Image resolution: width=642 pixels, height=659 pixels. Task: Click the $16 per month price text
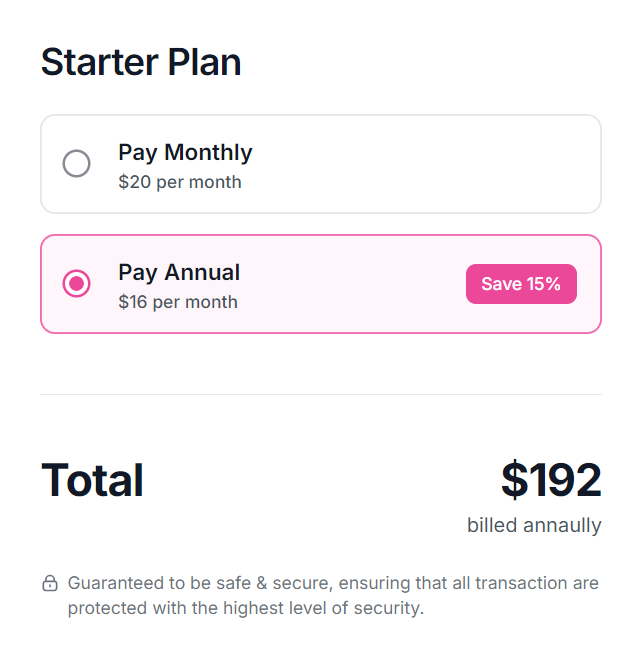tap(178, 302)
